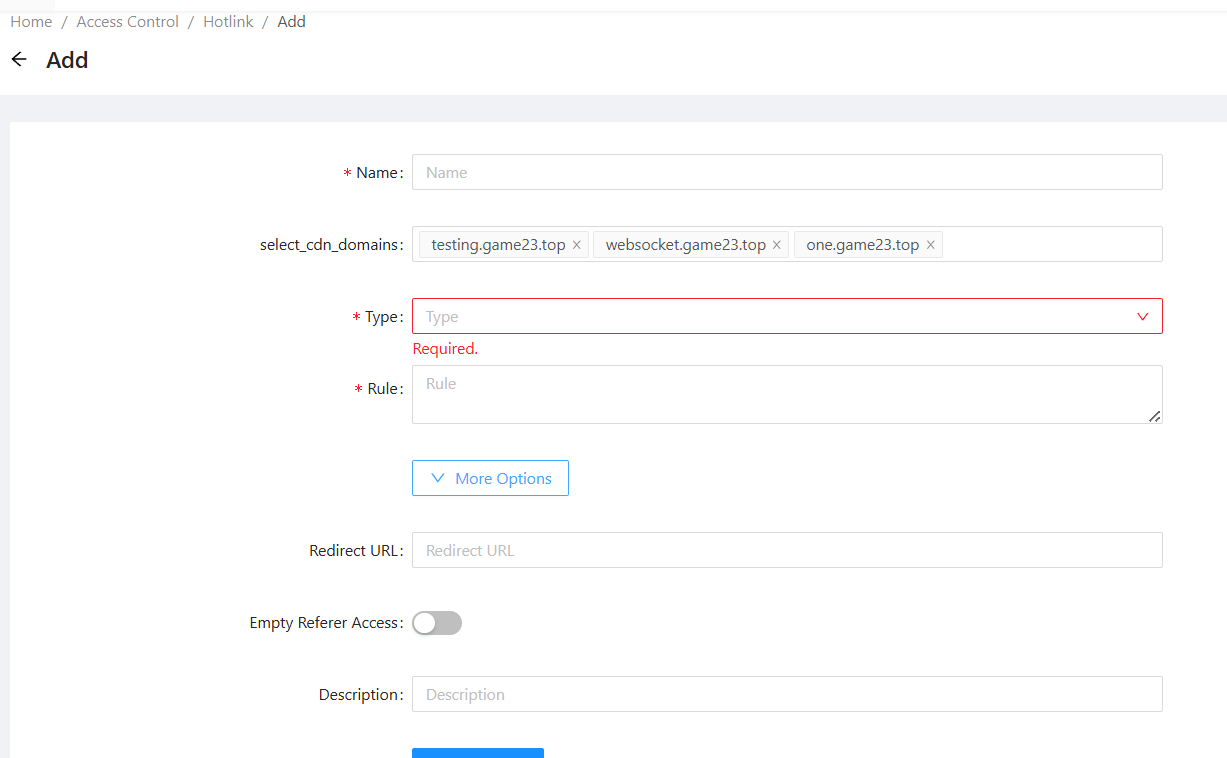This screenshot has width=1227, height=758.
Task: Click the Description input field
Action: (x=787, y=694)
